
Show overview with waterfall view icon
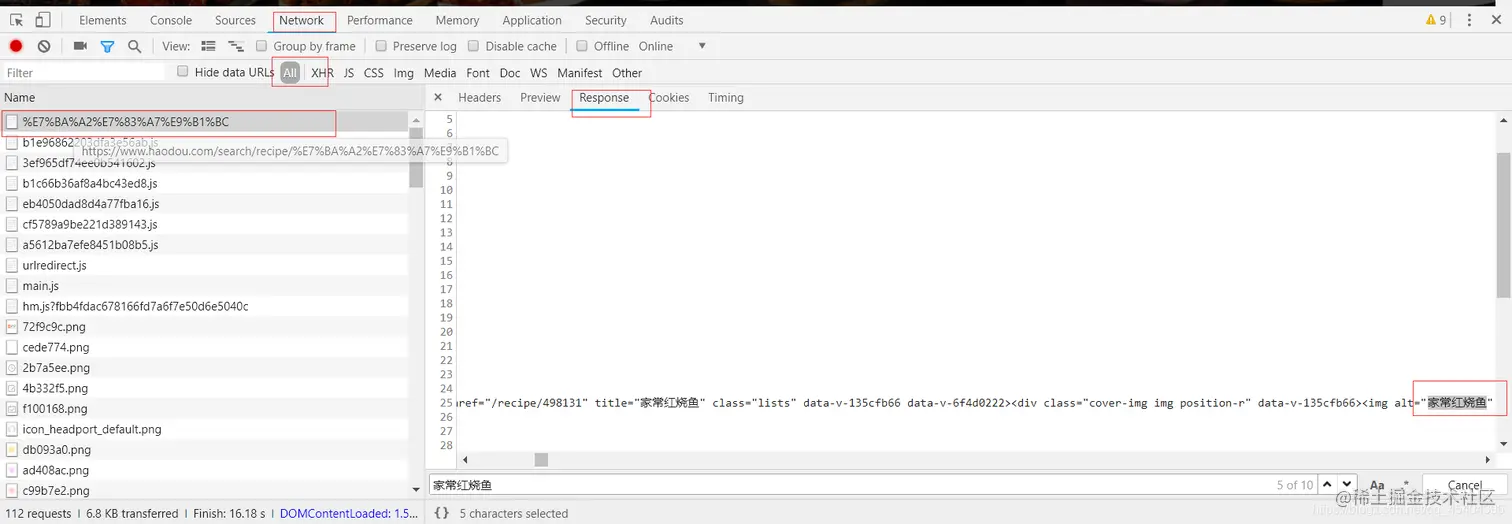point(236,46)
